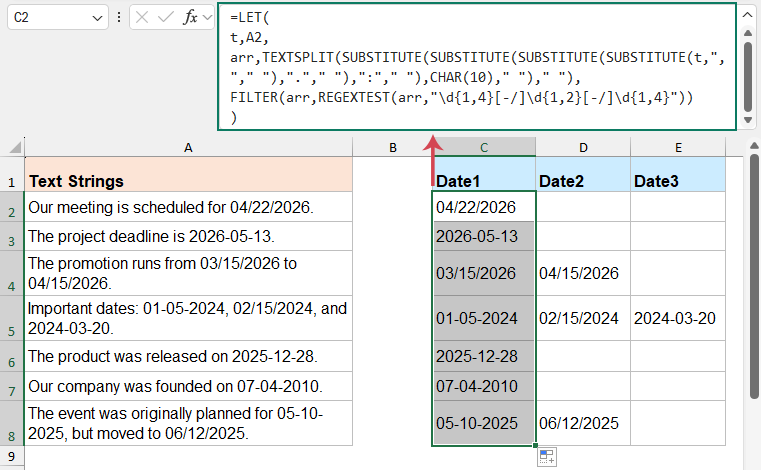761x470 pixels.
Task: Click the 'Date1' header cell
Action: [484, 174]
